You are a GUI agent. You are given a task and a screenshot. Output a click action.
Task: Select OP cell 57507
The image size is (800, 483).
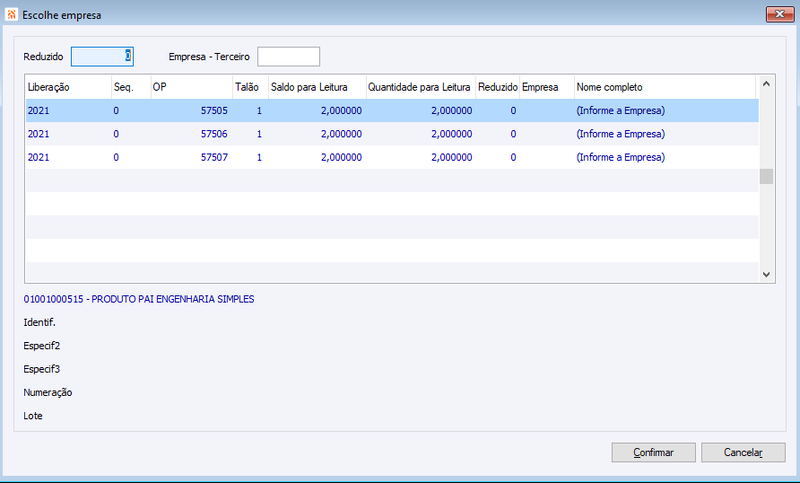click(x=214, y=158)
